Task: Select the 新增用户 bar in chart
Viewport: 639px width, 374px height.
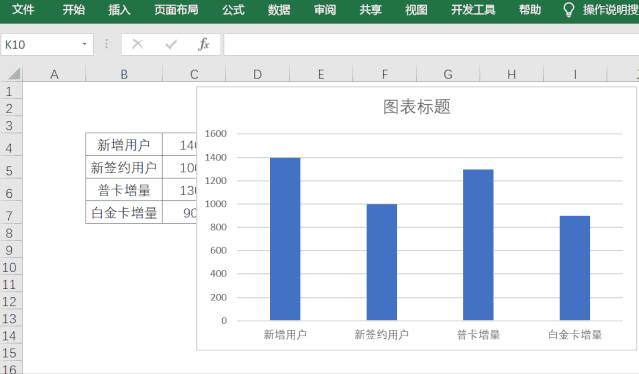Action: tap(285, 239)
